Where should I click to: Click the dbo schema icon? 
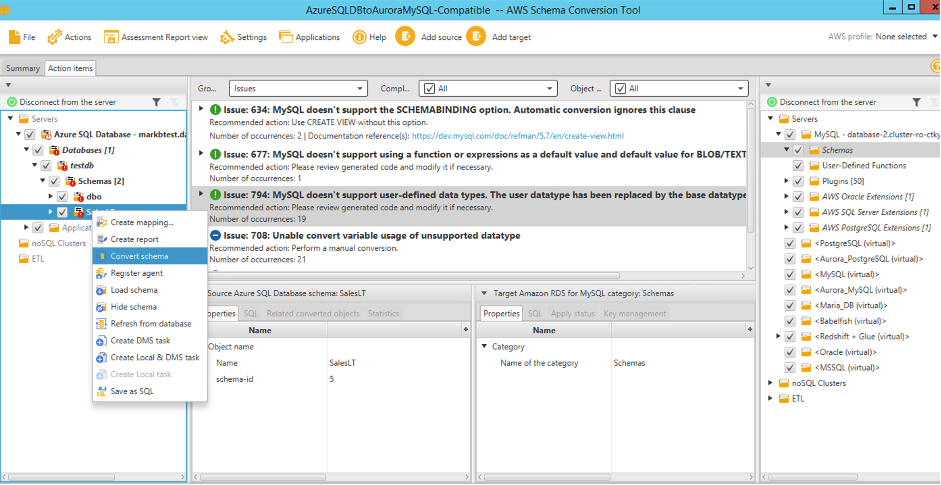pos(79,196)
